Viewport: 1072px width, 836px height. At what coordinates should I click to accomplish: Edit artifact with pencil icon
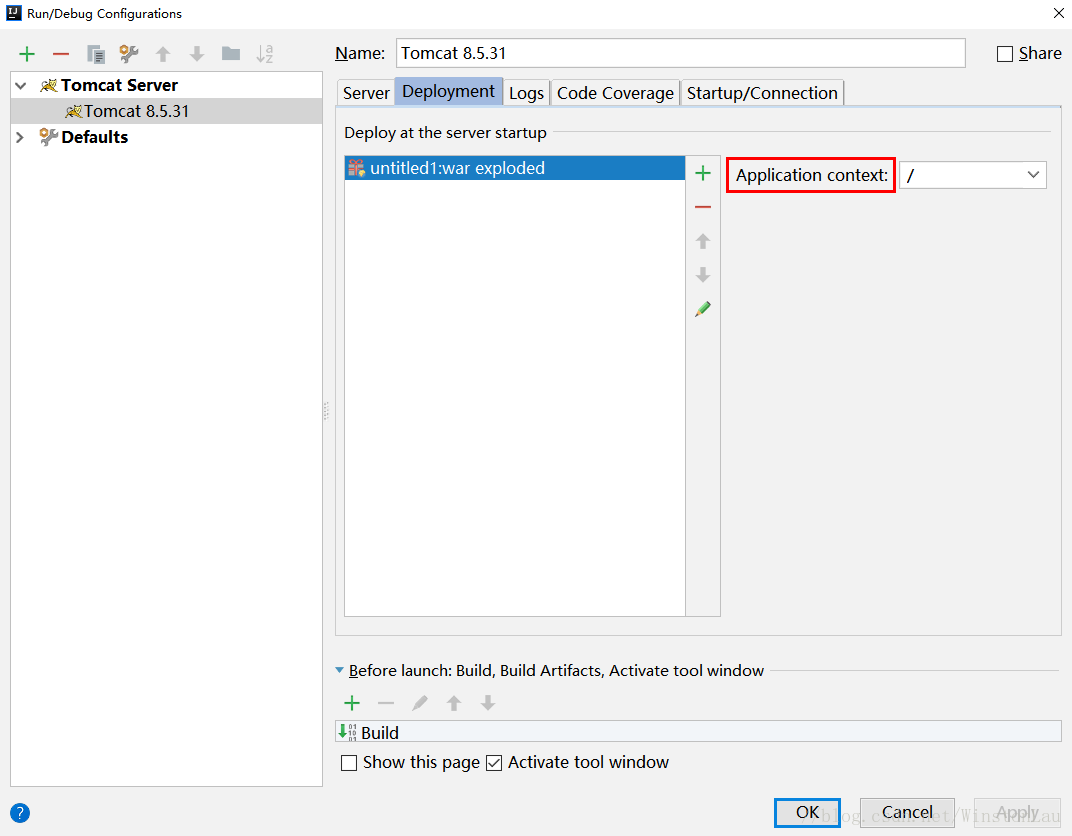tap(703, 309)
